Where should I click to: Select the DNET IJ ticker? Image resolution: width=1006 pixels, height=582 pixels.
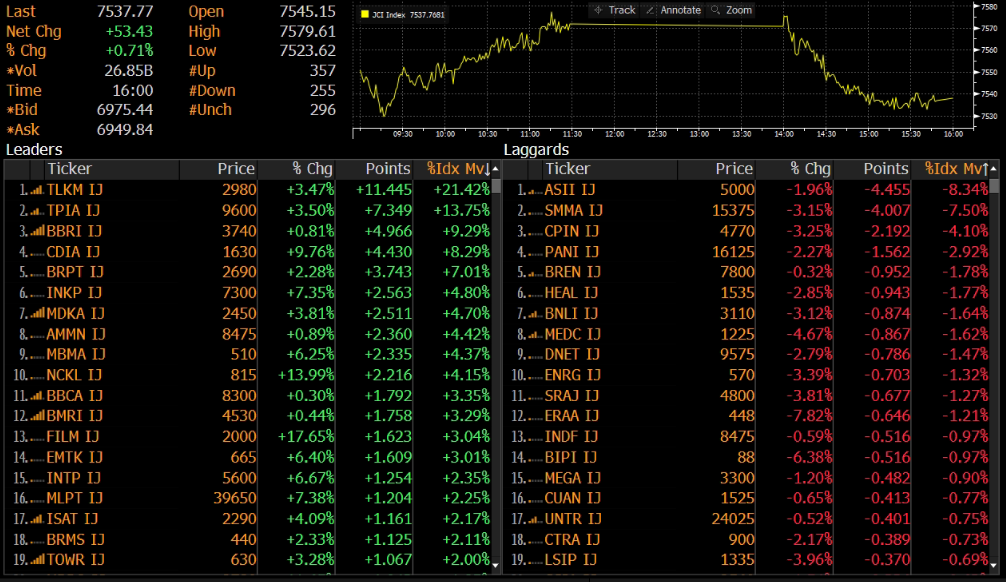click(572, 355)
